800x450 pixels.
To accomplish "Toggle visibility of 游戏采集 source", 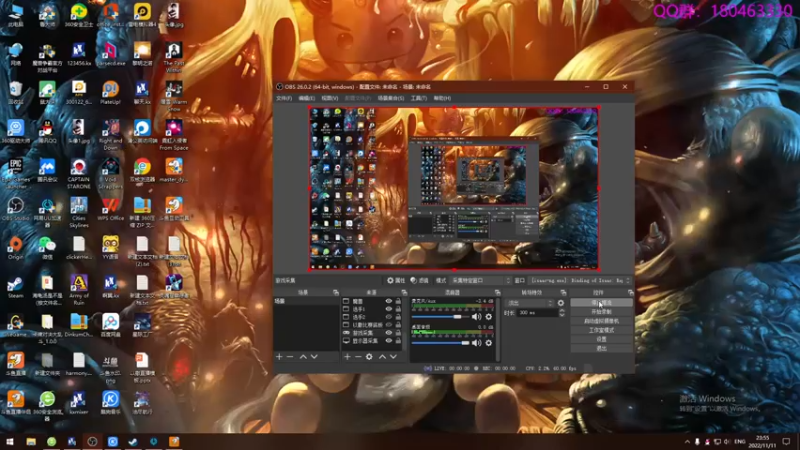I will tap(389, 333).
